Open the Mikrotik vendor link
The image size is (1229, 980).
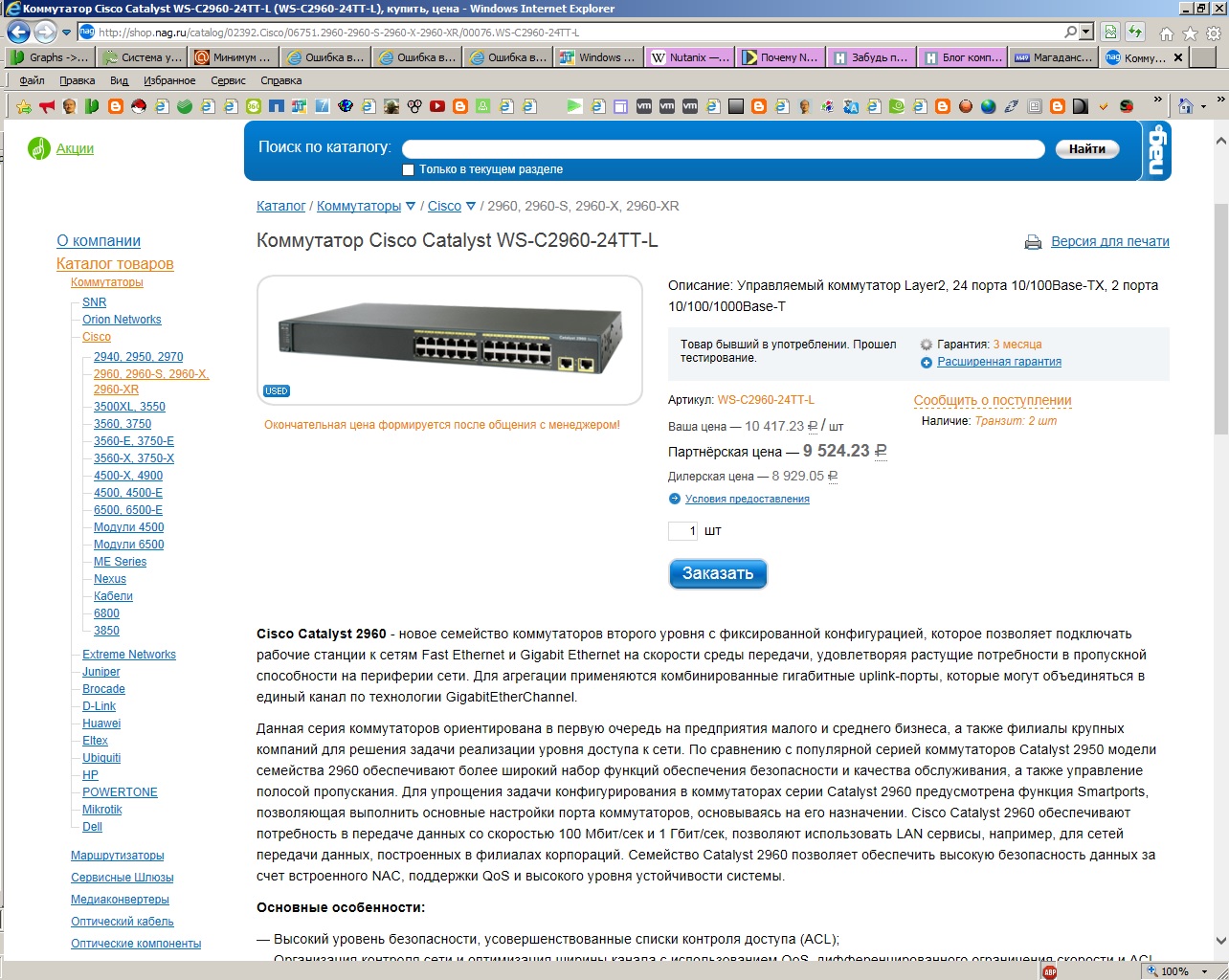pos(102,810)
